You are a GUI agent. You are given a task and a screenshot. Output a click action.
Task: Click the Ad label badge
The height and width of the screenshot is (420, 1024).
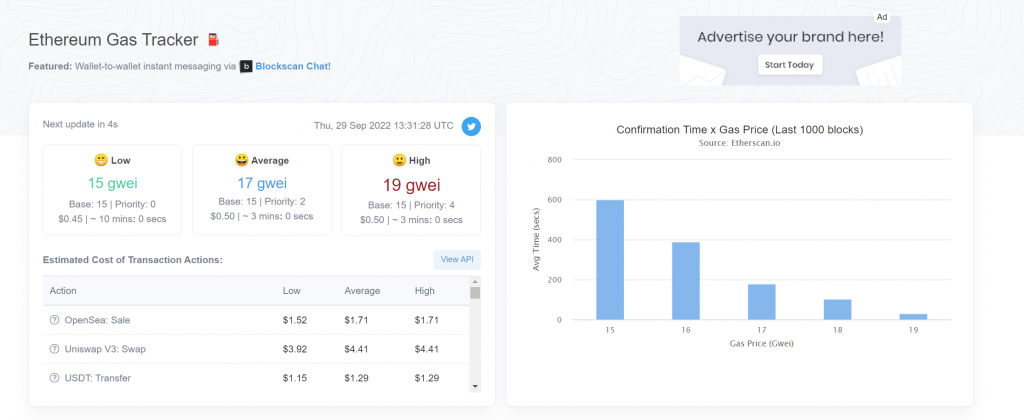[x=882, y=17]
